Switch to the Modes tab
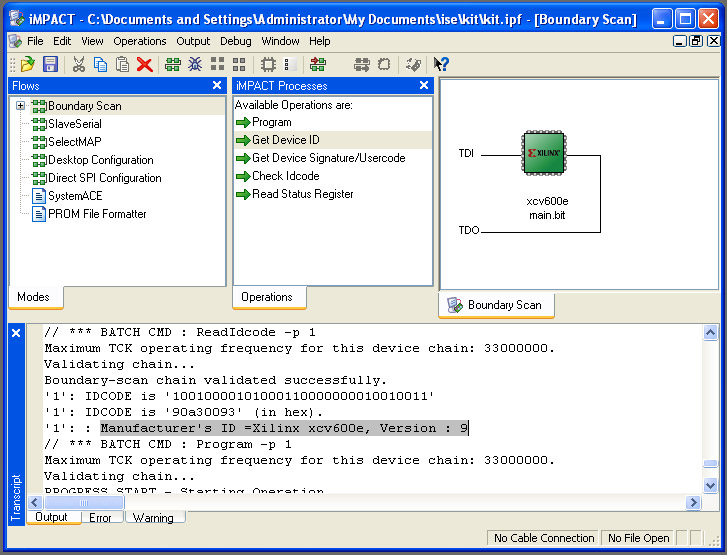The height and width of the screenshot is (555, 727). [35, 297]
